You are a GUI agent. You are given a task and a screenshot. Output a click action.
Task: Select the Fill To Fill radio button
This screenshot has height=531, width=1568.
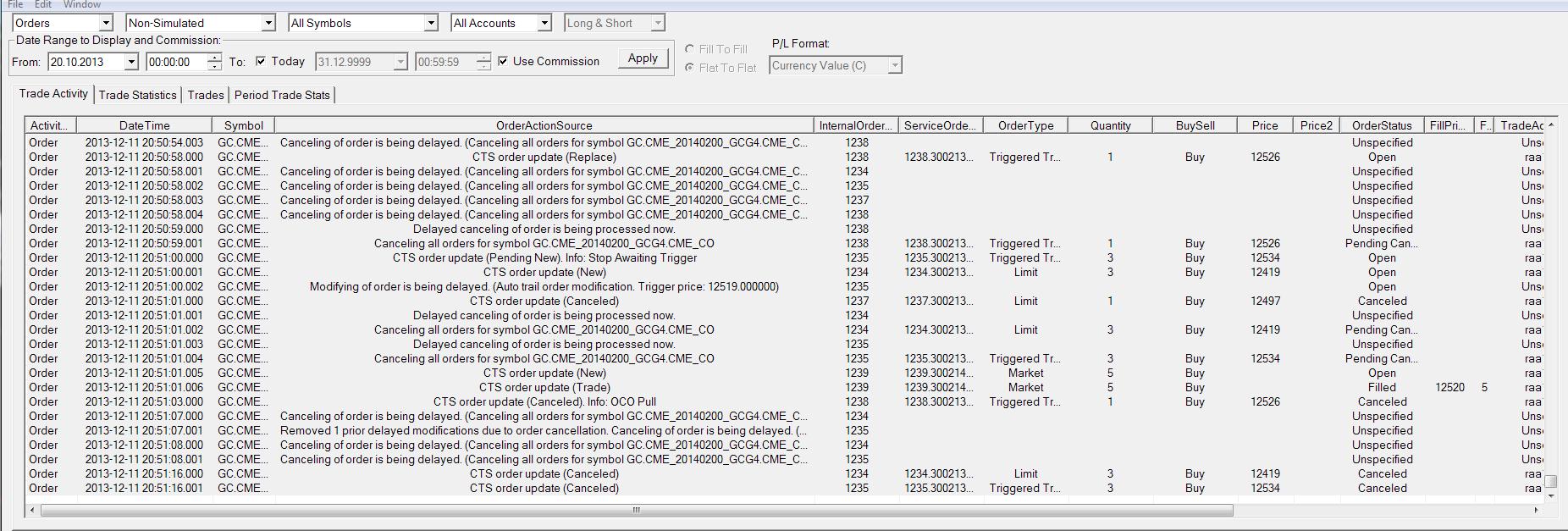tap(690, 49)
